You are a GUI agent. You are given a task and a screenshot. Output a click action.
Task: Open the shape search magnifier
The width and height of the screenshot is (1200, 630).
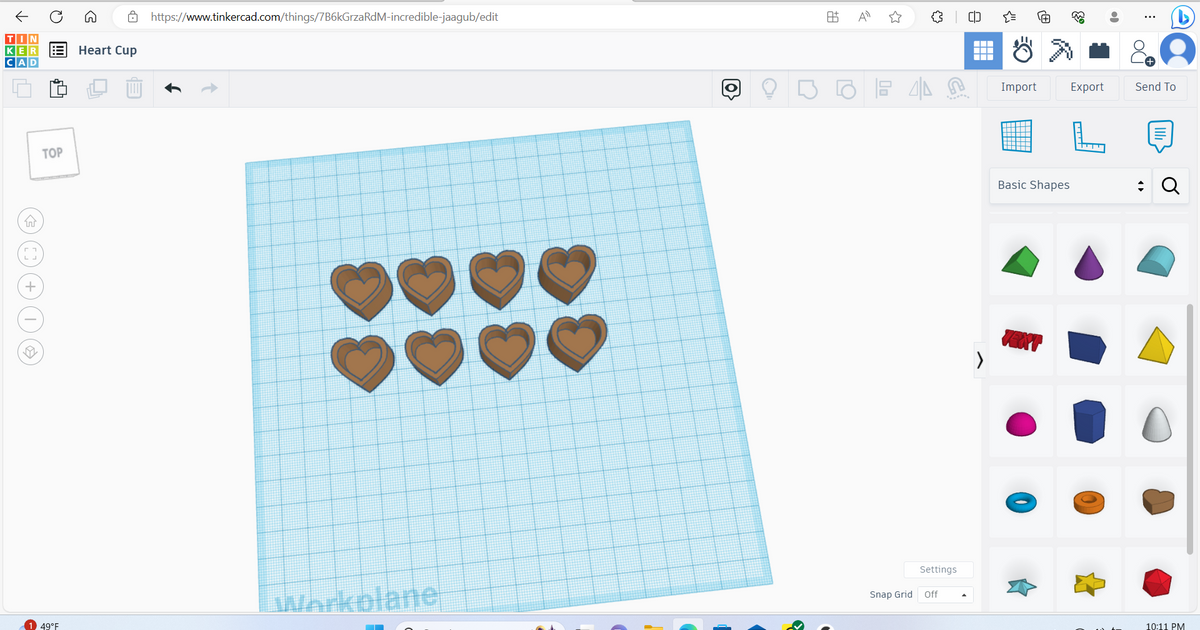(x=1170, y=185)
